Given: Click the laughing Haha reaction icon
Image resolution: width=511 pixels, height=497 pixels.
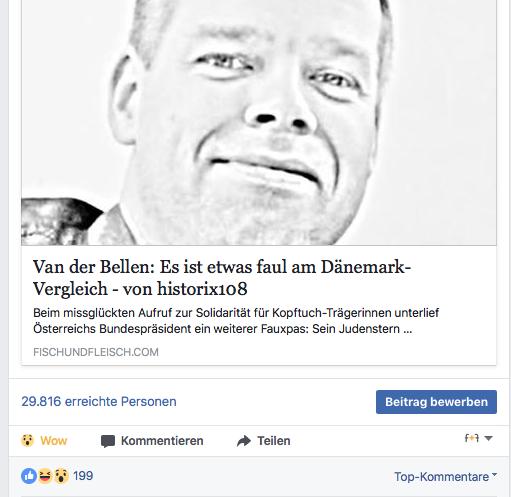Looking at the screenshot, I should (45, 476).
